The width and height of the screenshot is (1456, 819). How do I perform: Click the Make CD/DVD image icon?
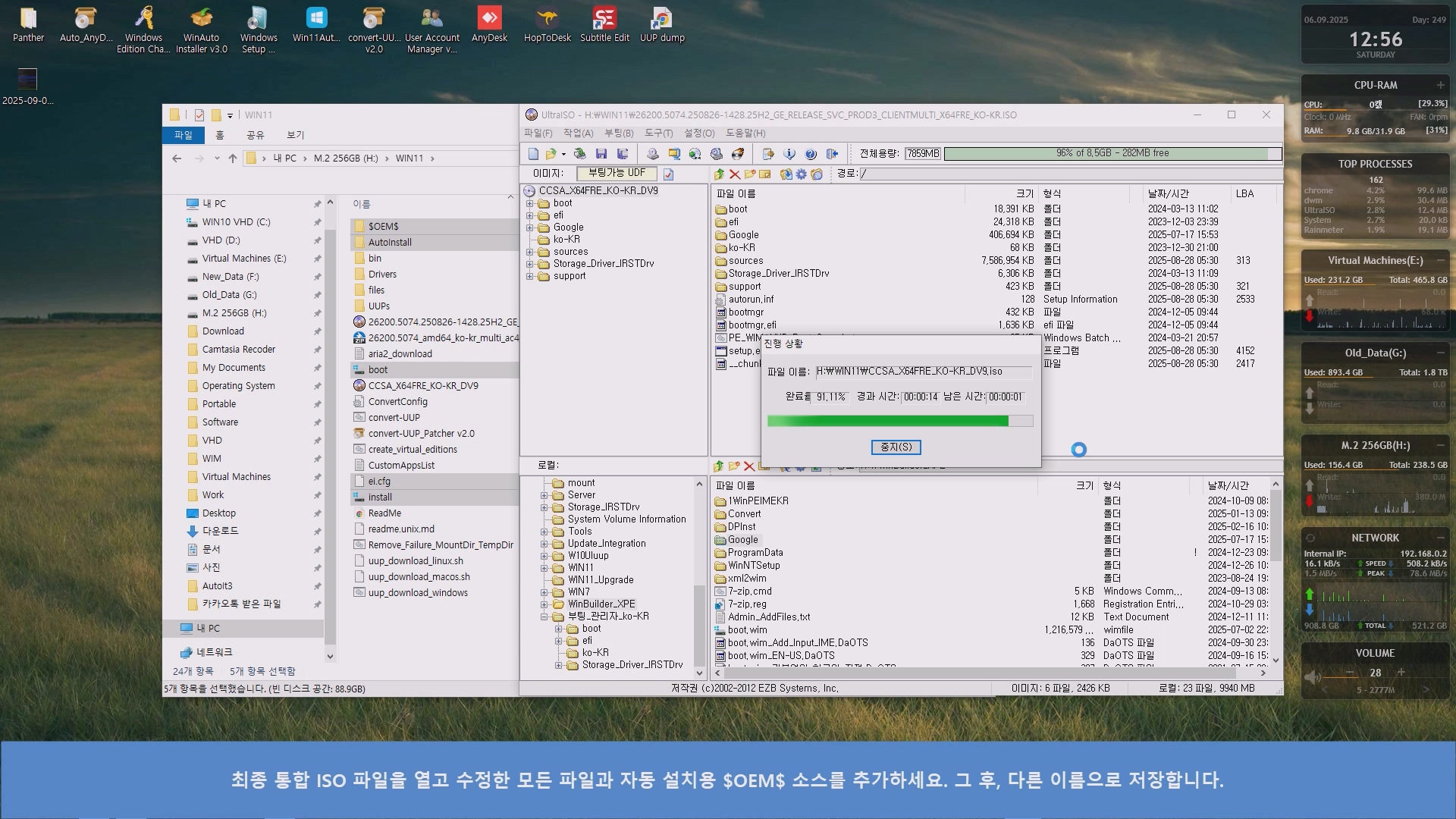(x=652, y=154)
